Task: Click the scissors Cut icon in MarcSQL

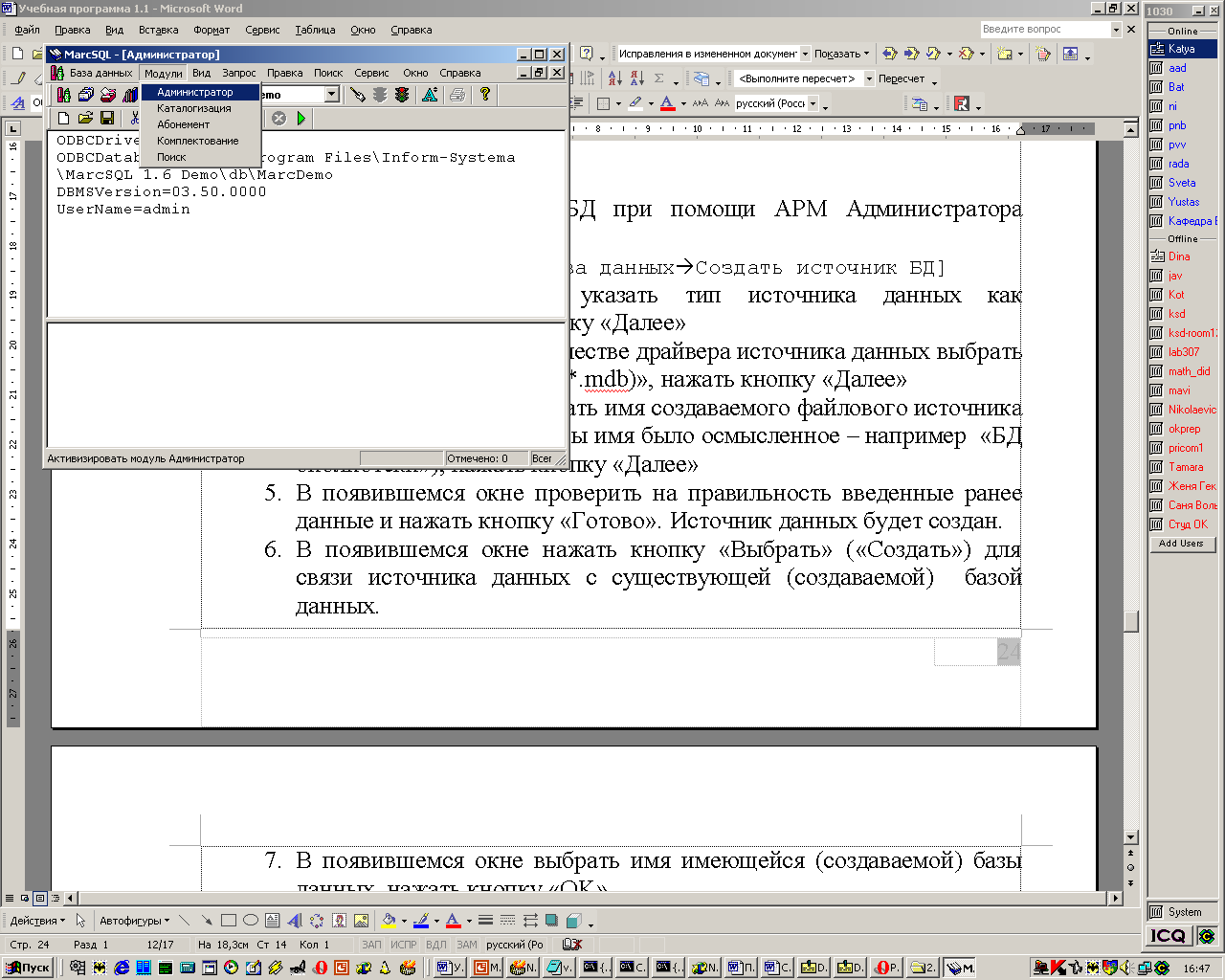Action: 135,119
